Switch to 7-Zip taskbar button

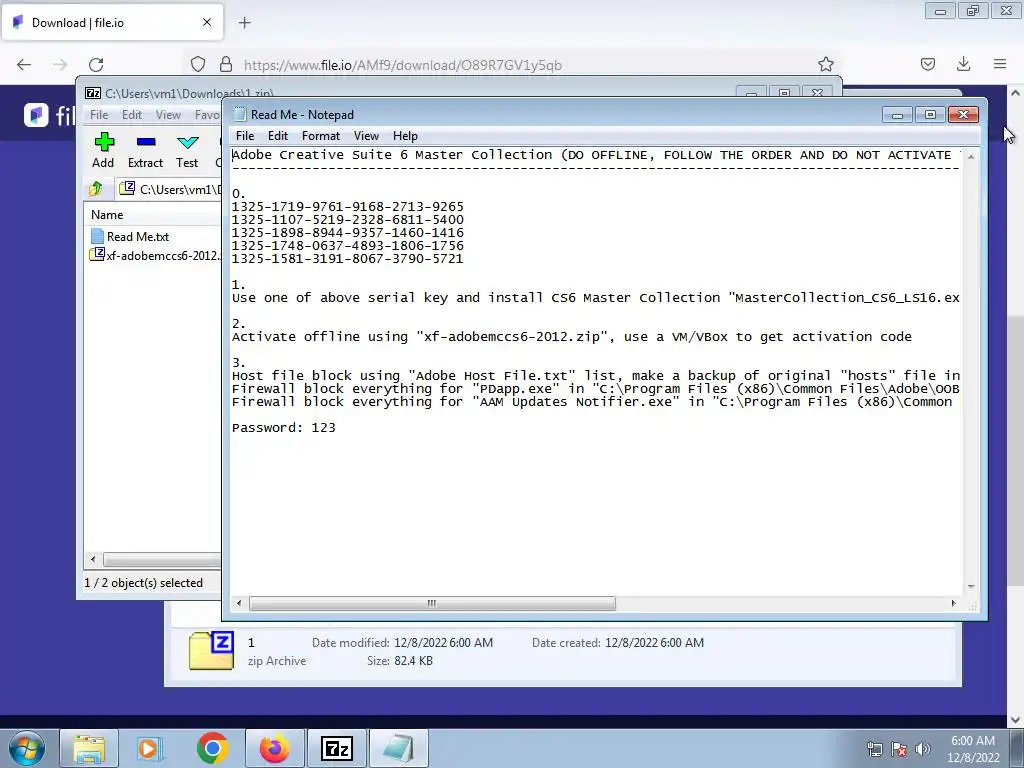pos(337,749)
